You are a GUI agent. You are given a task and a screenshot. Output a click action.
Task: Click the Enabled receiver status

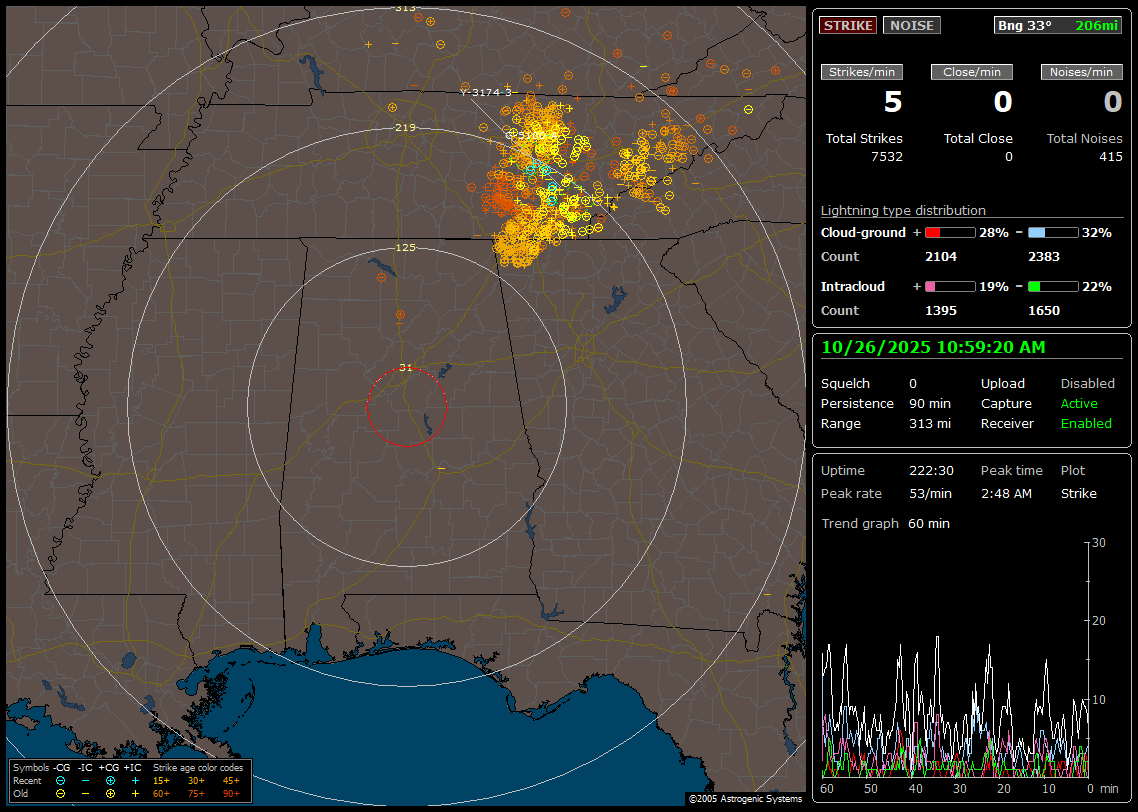click(x=1086, y=423)
